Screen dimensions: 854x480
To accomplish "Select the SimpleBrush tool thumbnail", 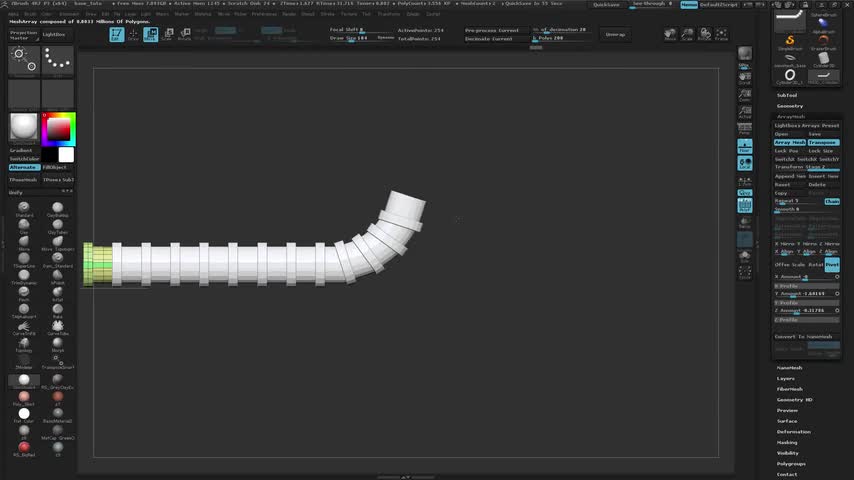I will tap(790, 42).
